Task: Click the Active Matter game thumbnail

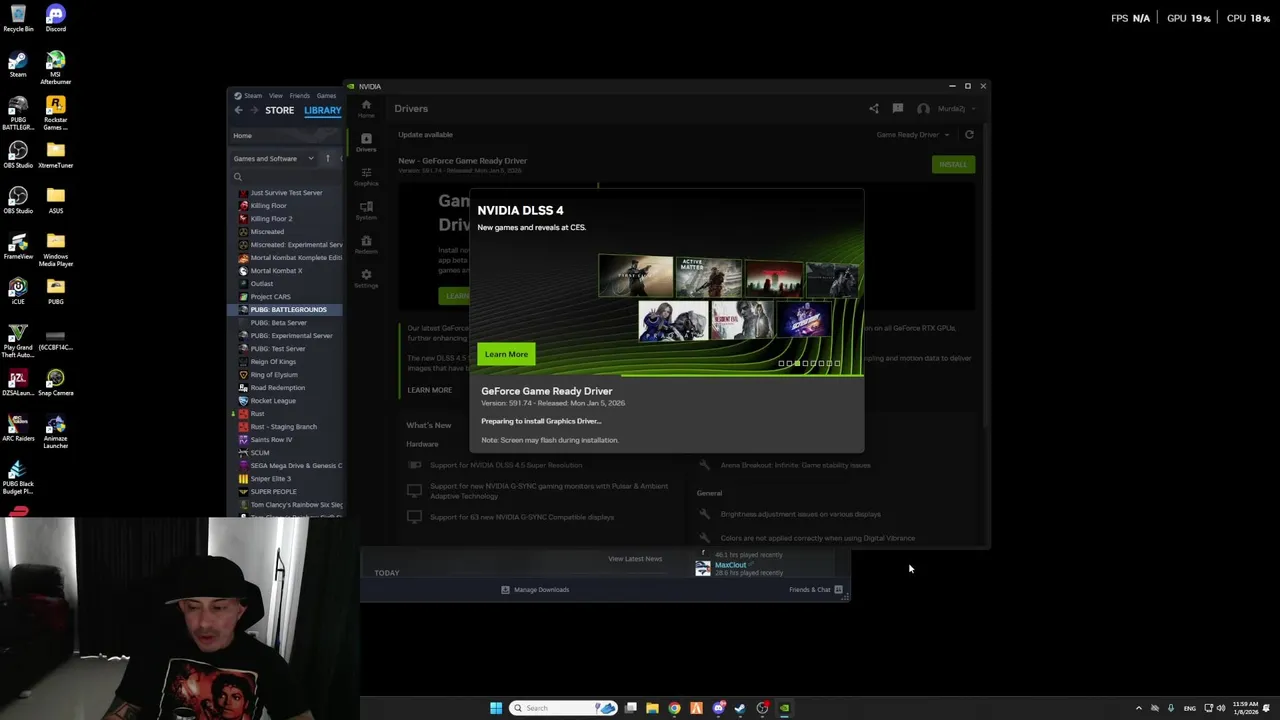Action: pyautogui.click(x=707, y=277)
